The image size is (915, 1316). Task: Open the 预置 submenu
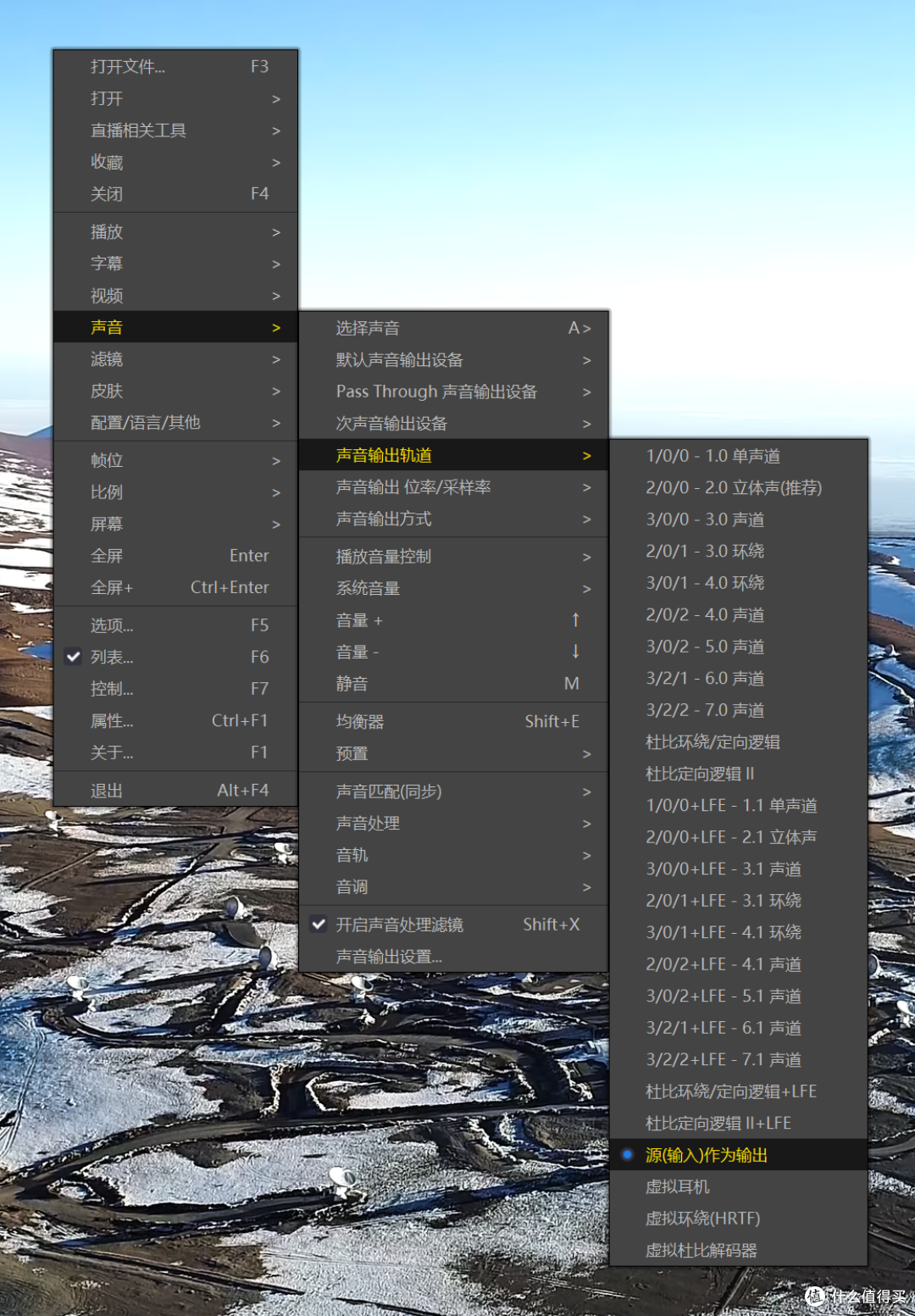click(453, 754)
